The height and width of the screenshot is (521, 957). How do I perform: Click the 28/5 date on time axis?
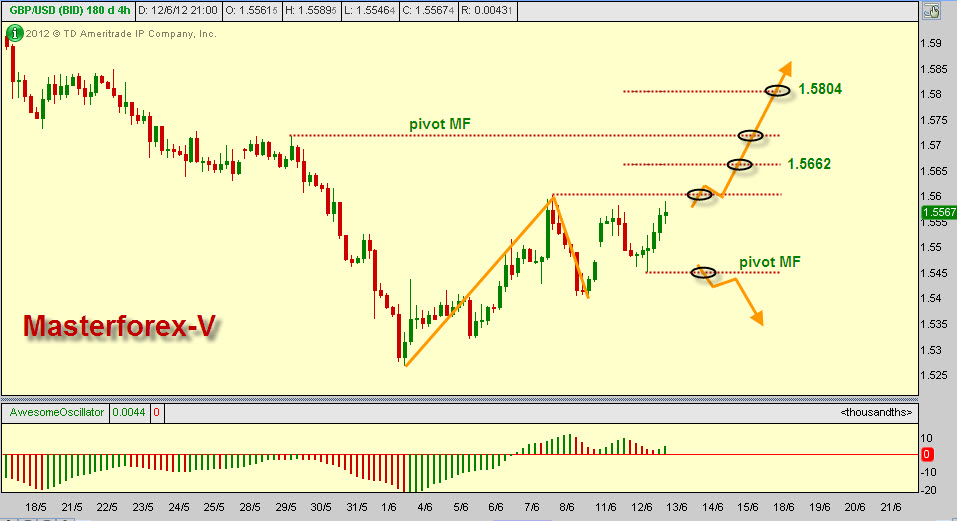click(x=250, y=507)
